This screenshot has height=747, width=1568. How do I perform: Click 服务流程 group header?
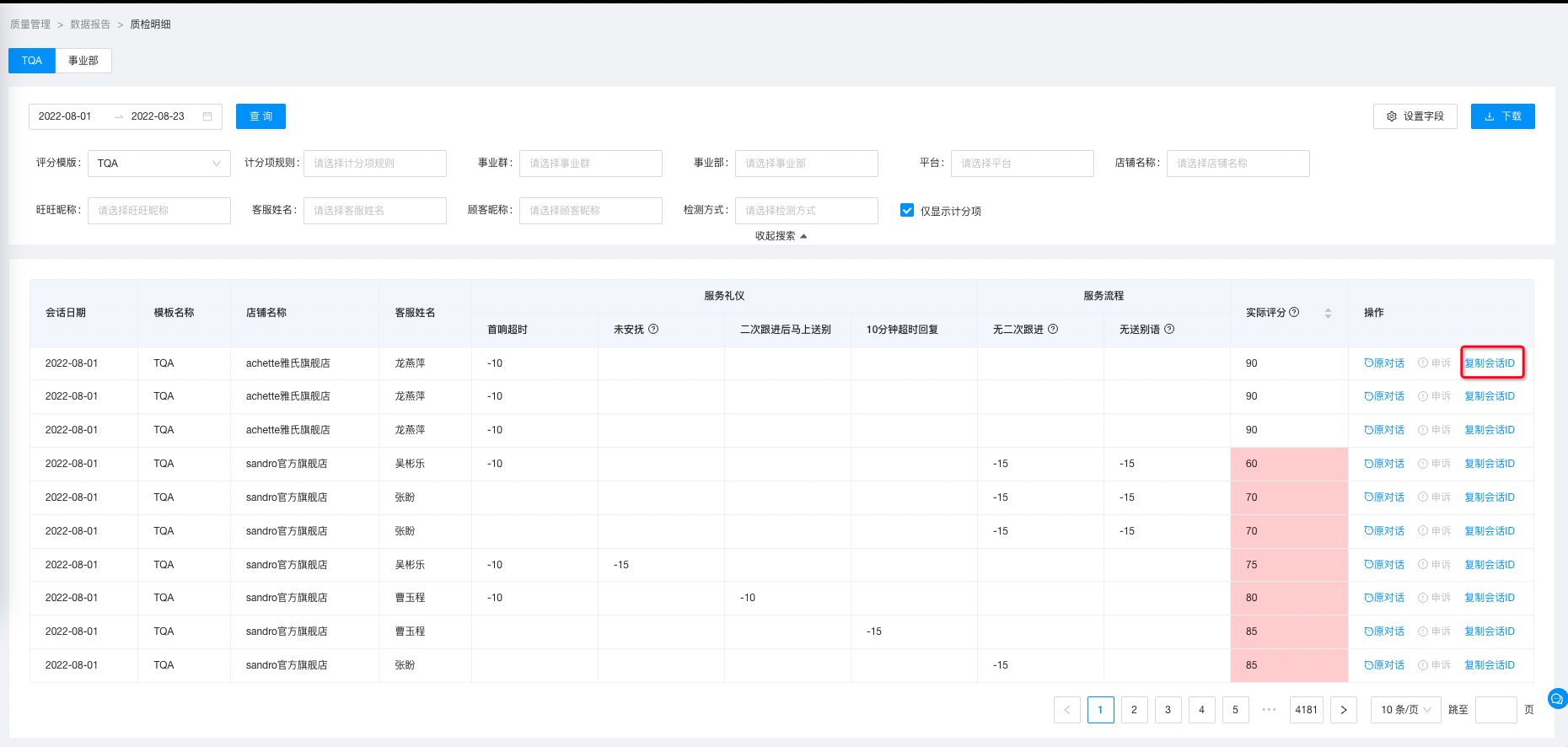point(1104,296)
